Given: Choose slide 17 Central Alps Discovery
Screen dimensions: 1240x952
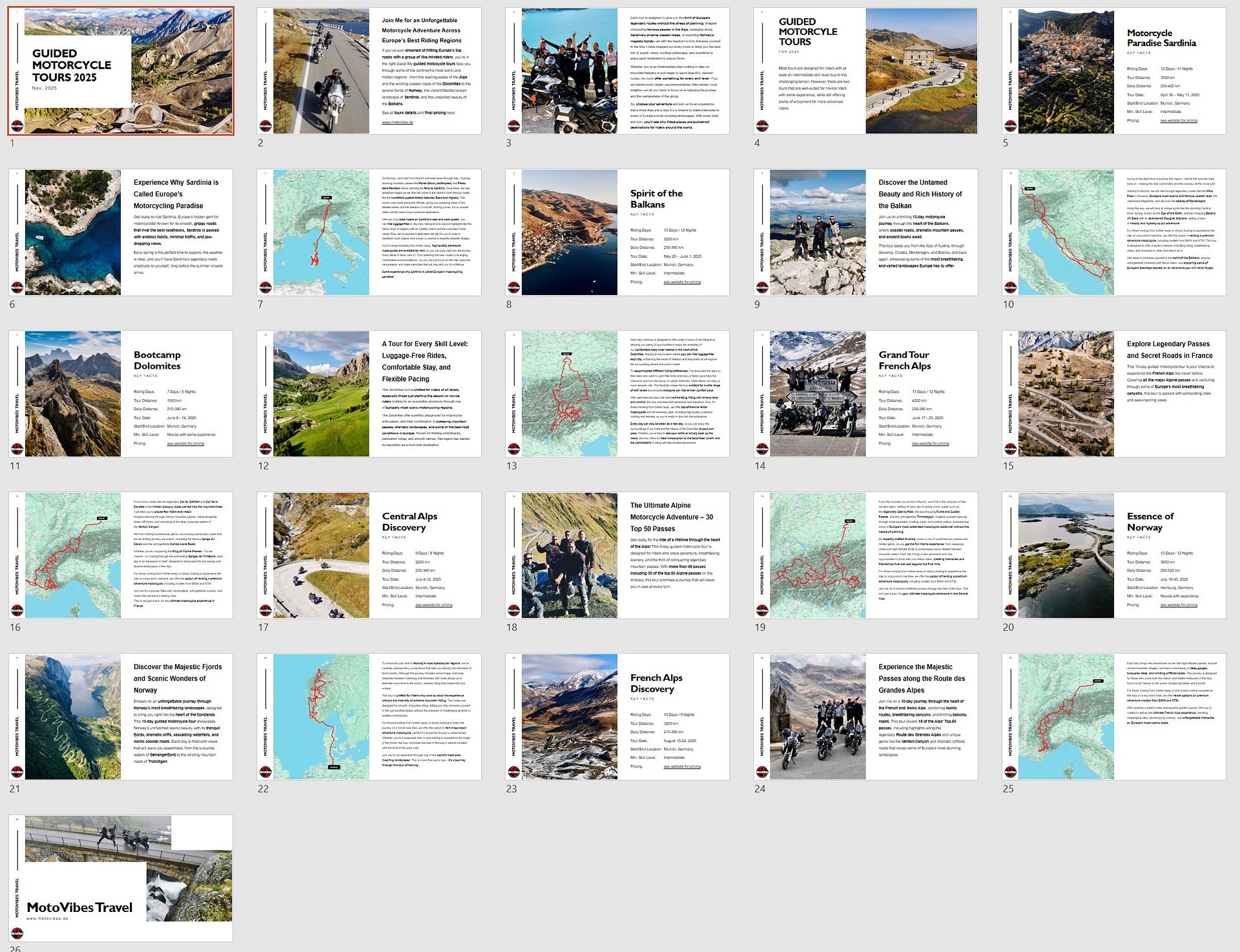Looking at the screenshot, I should [x=369, y=555].
